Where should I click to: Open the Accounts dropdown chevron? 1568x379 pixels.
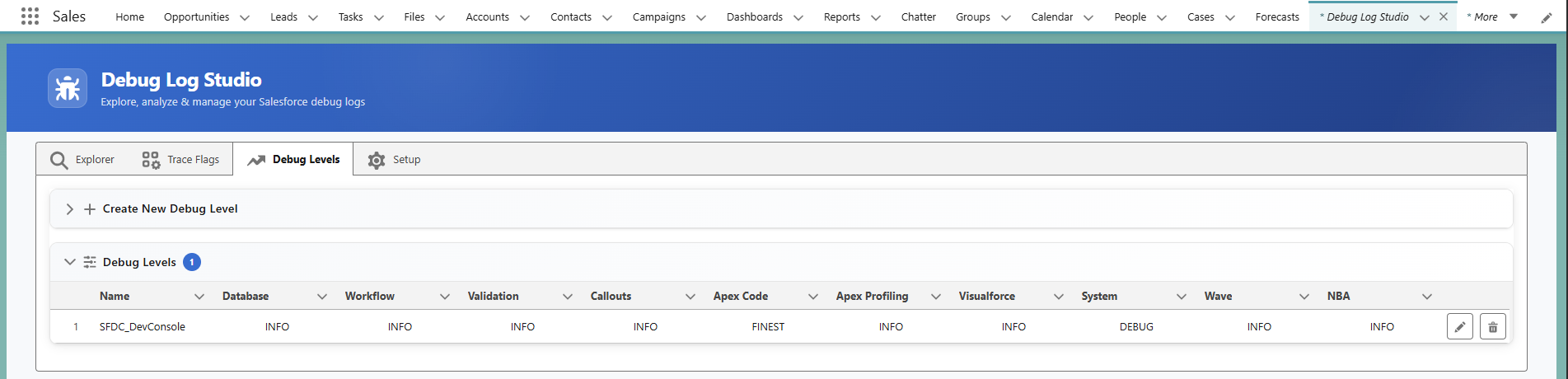[x=525, y=17]
